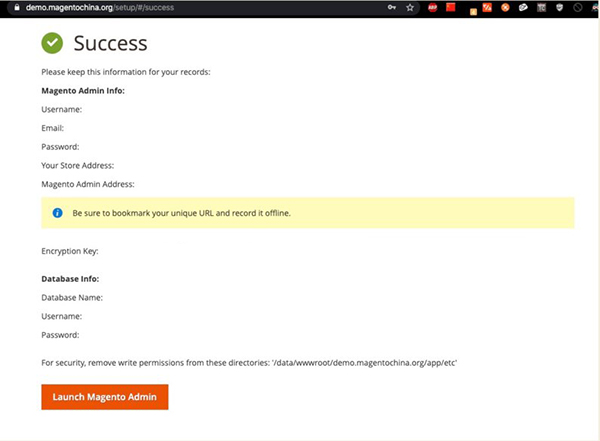This screenshot has height=441, width=600.
Task: Click the "Magento Admin Address:" label
Action: pyautogui.click(x=88, y=184)
